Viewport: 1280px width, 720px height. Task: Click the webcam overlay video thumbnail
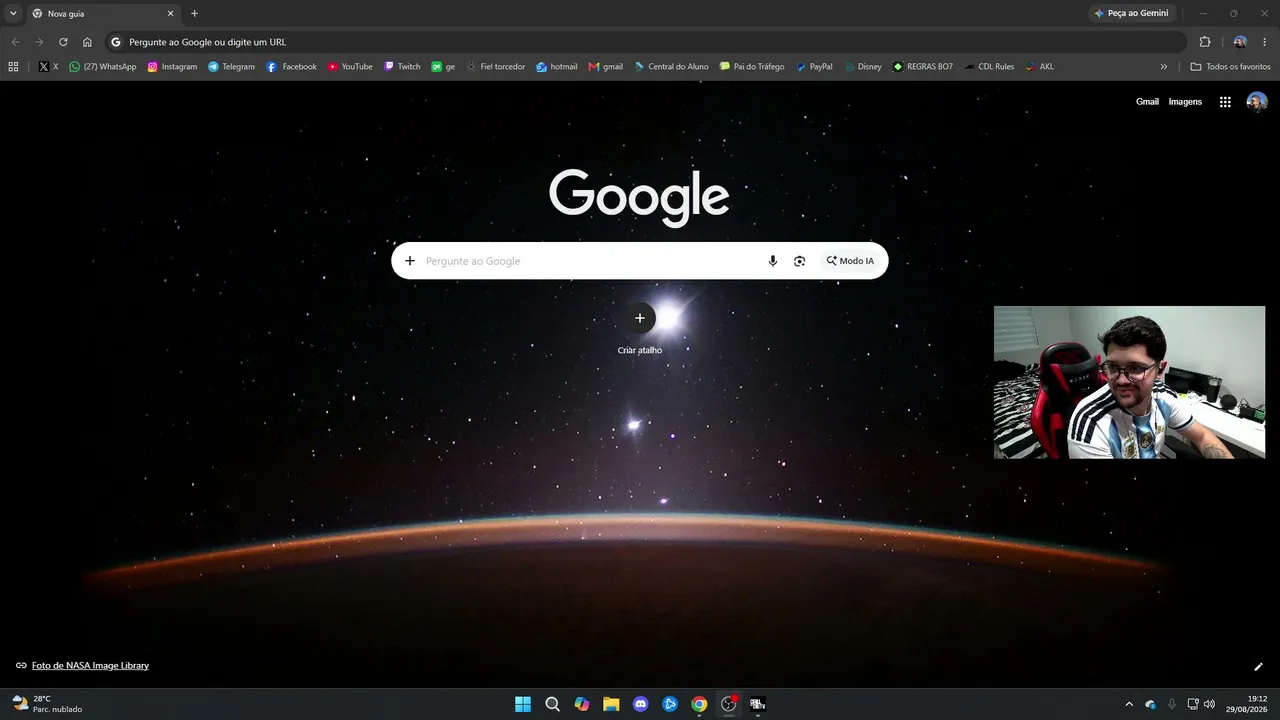pos(1129,382)
